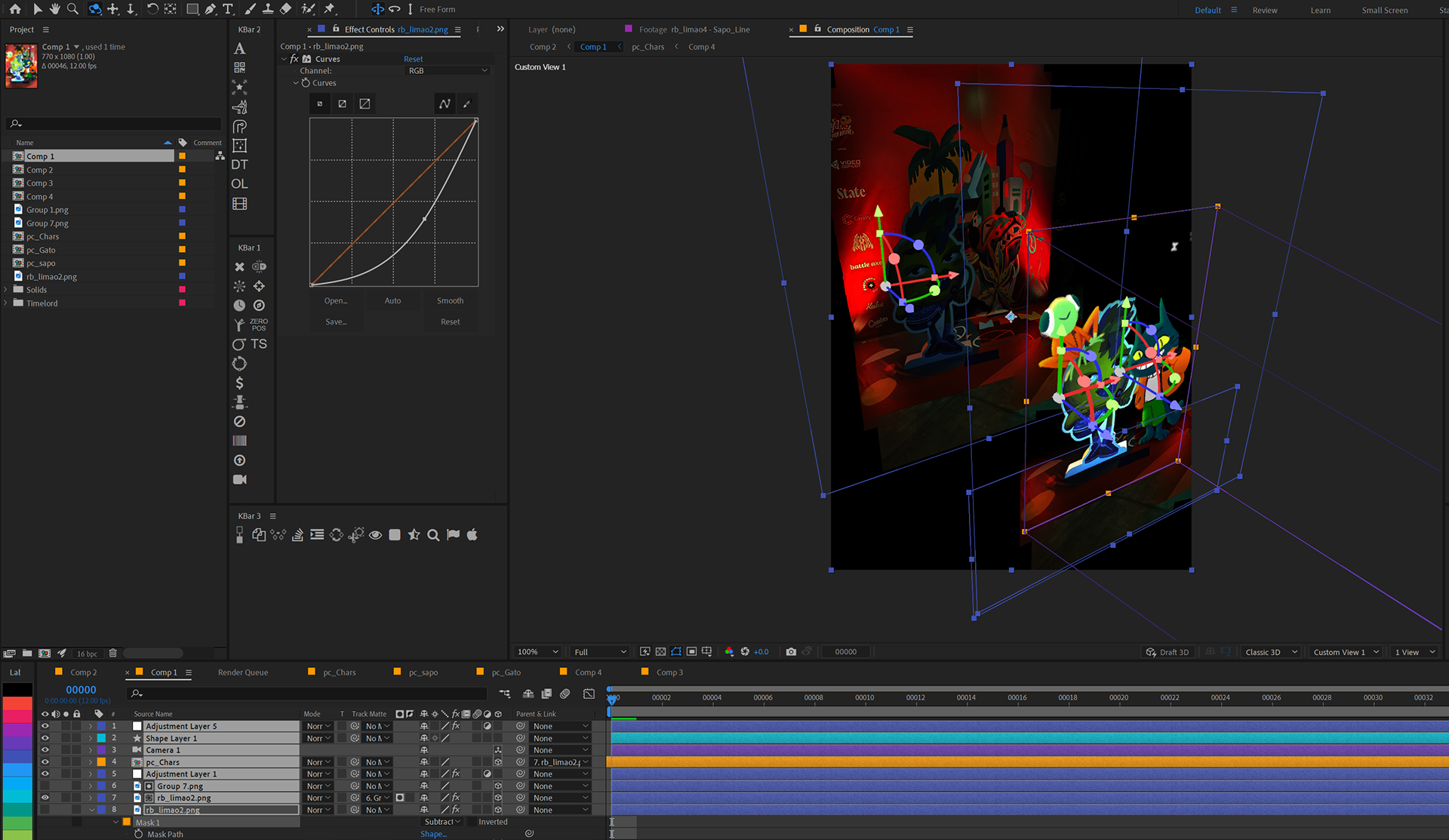Image resolution: width=1449 pixels, height=840 pixels.
Task: Open the Classic 3D renderer dropdown
Action: tap(1271, 652)
